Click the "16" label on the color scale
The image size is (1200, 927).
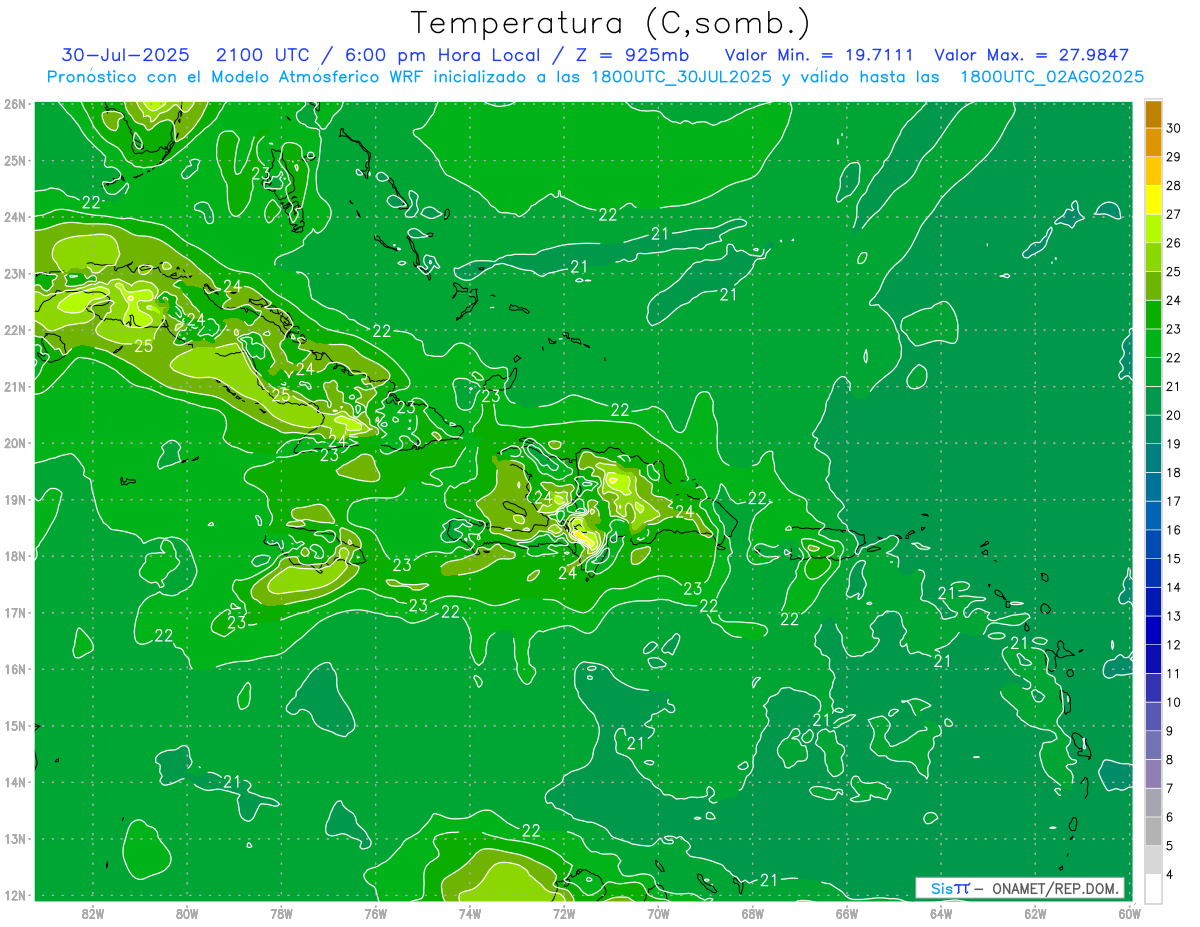[1173, 530]
